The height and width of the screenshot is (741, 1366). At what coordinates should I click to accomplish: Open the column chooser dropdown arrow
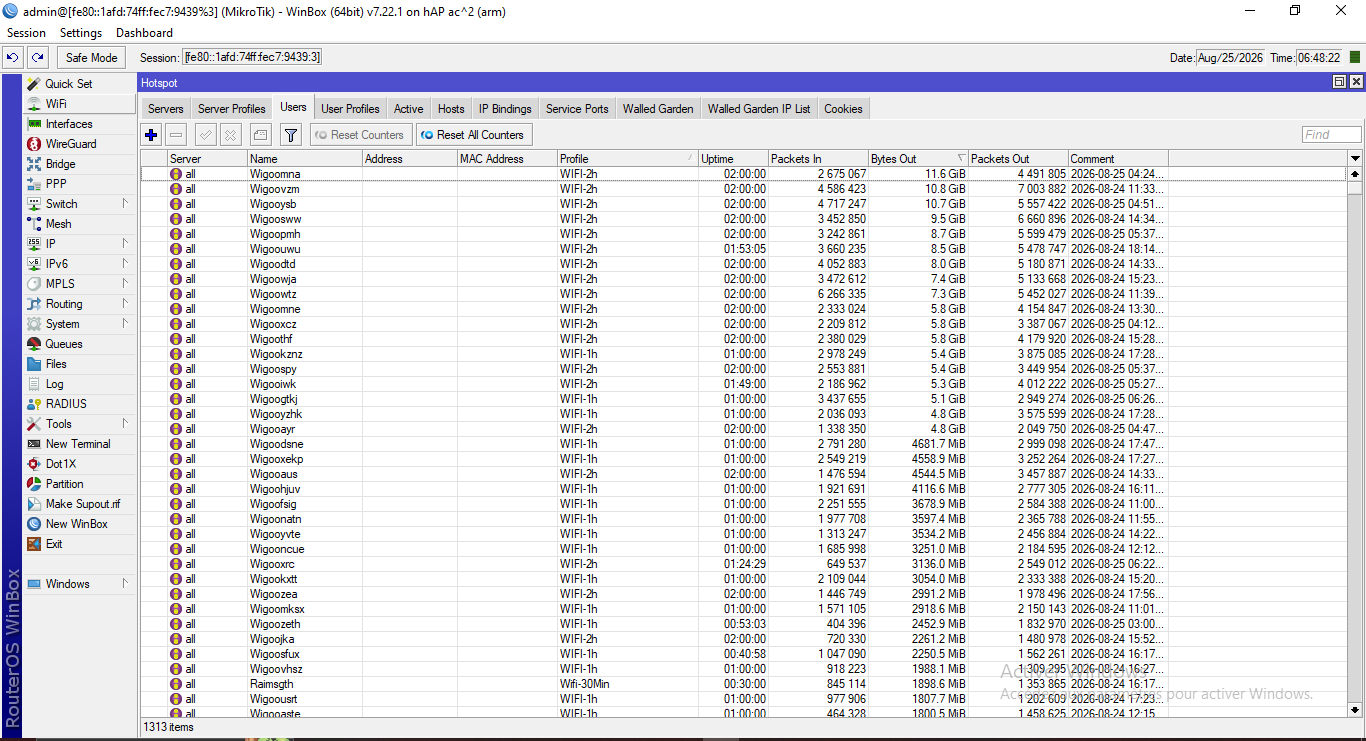[1355, 159]
